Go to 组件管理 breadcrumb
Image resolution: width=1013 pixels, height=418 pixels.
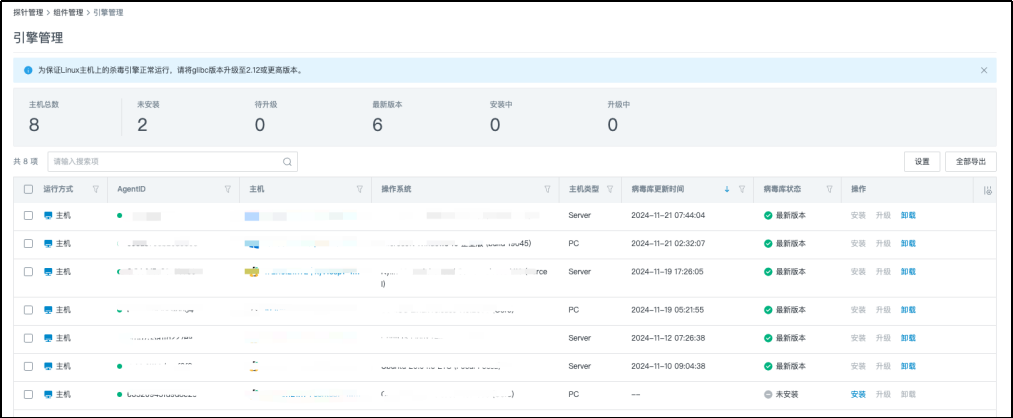coord(82,13)
